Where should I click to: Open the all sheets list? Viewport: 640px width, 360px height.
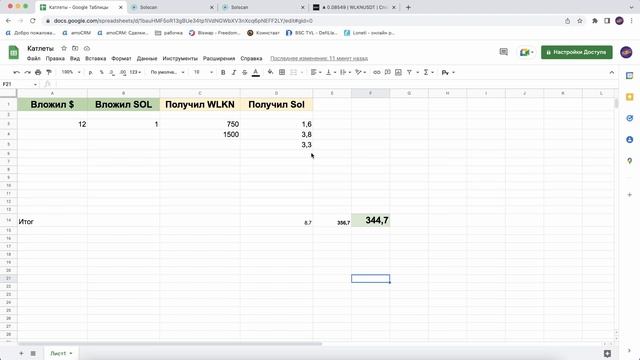pos(33,353)
